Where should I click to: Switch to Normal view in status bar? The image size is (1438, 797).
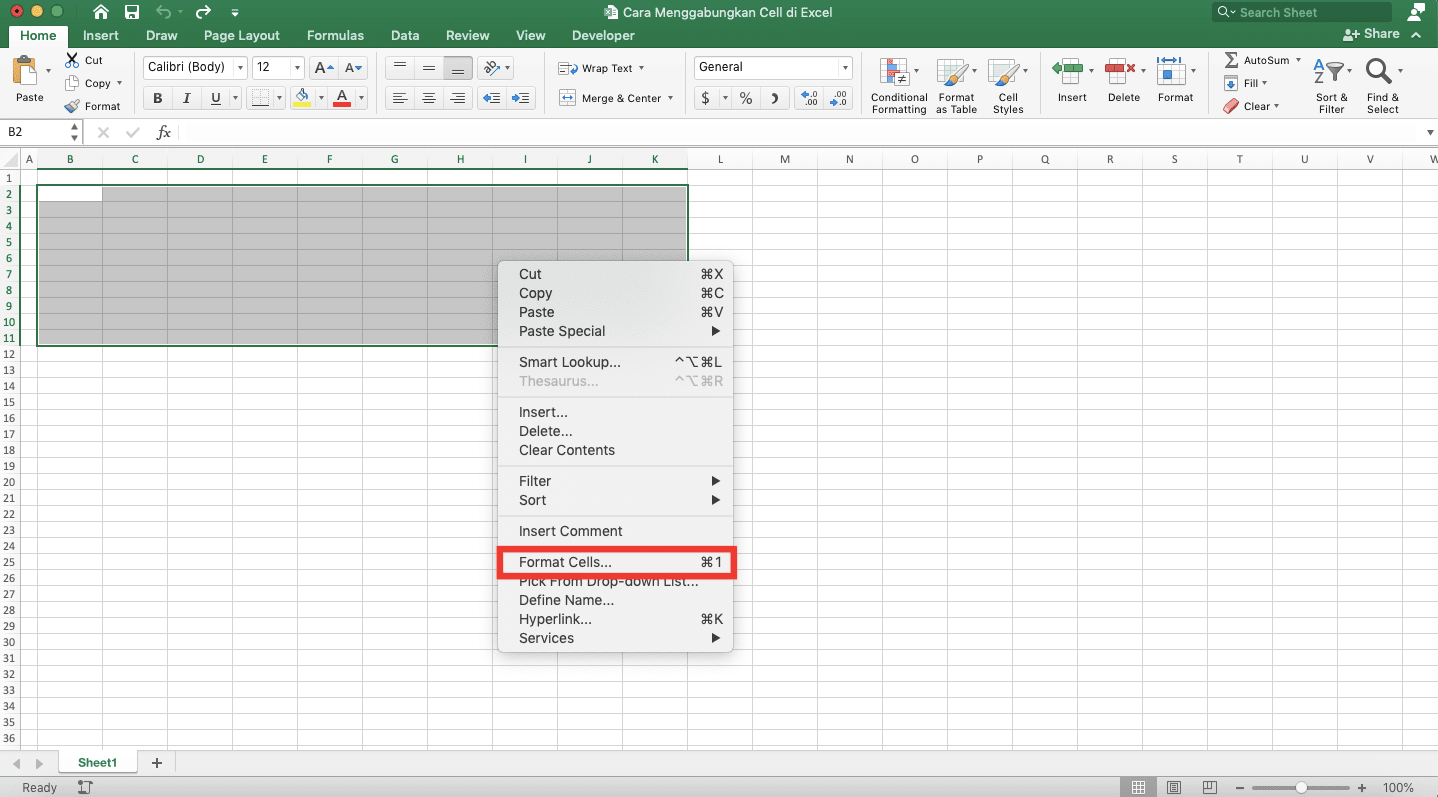[x=1137, y=788]
